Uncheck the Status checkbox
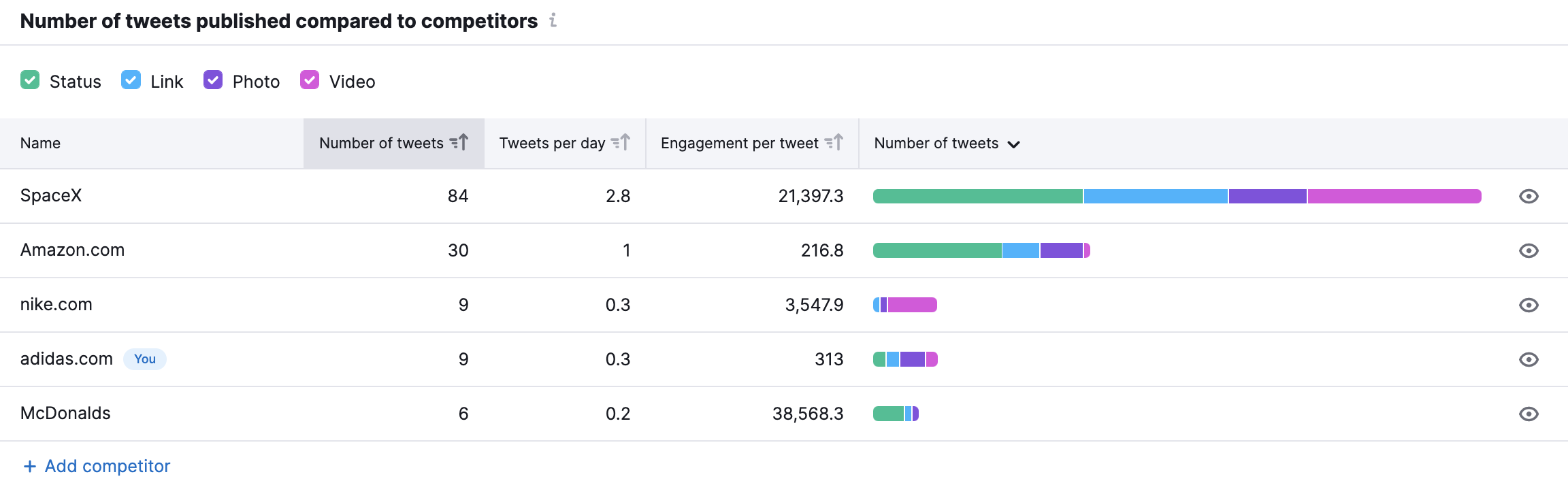 pyautogui.click(x=30, y=80)
